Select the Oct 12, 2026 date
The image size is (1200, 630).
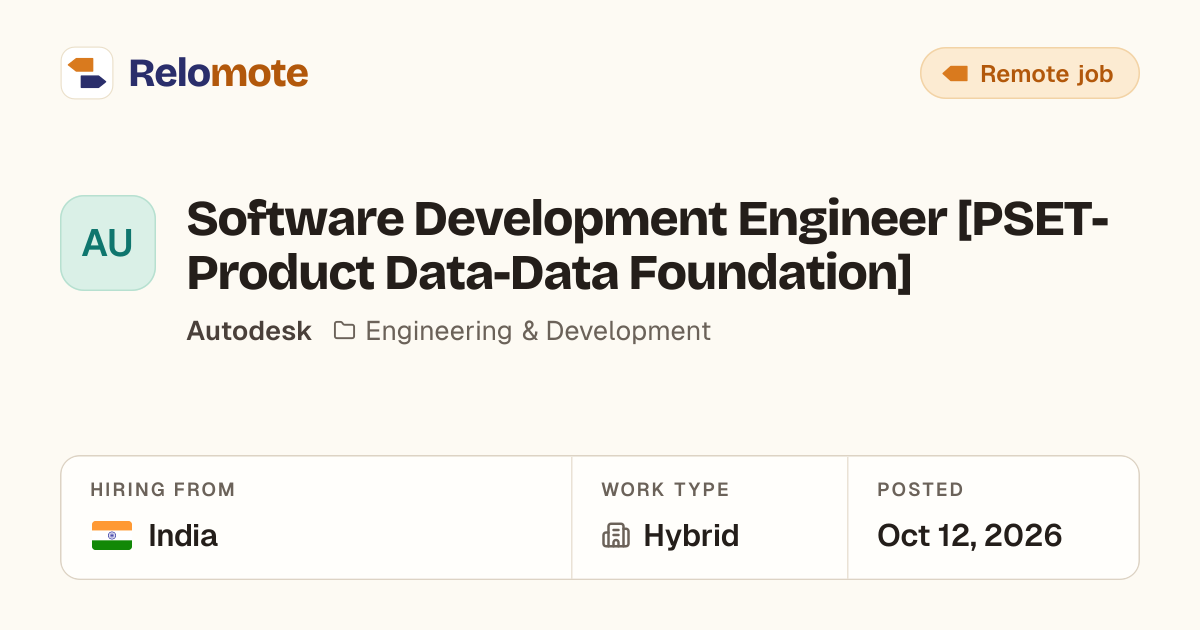pyautogui.click(x=969, y=536)
